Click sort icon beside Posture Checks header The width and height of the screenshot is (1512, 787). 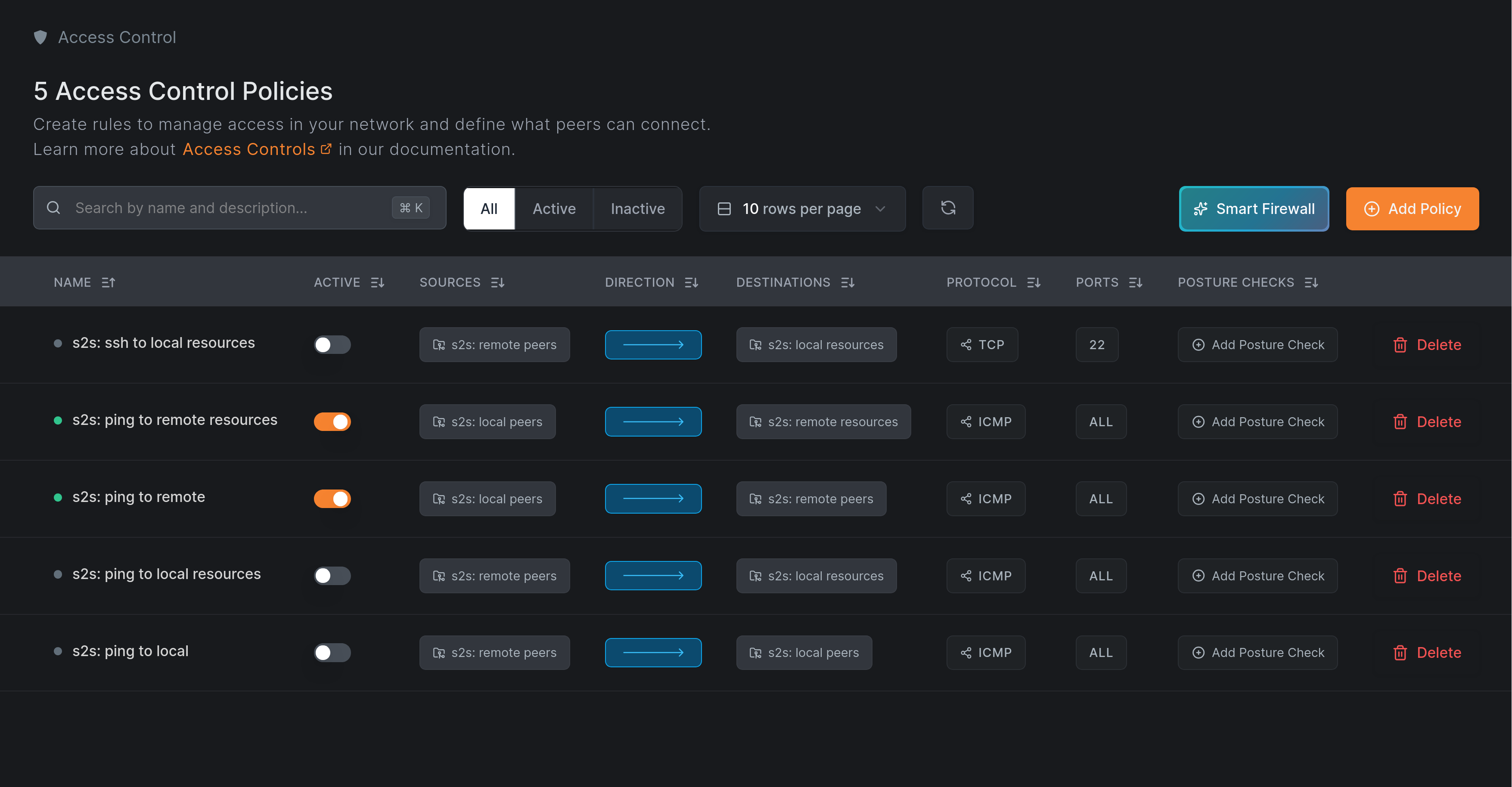pyautogui.click(x=1311, y=283)
